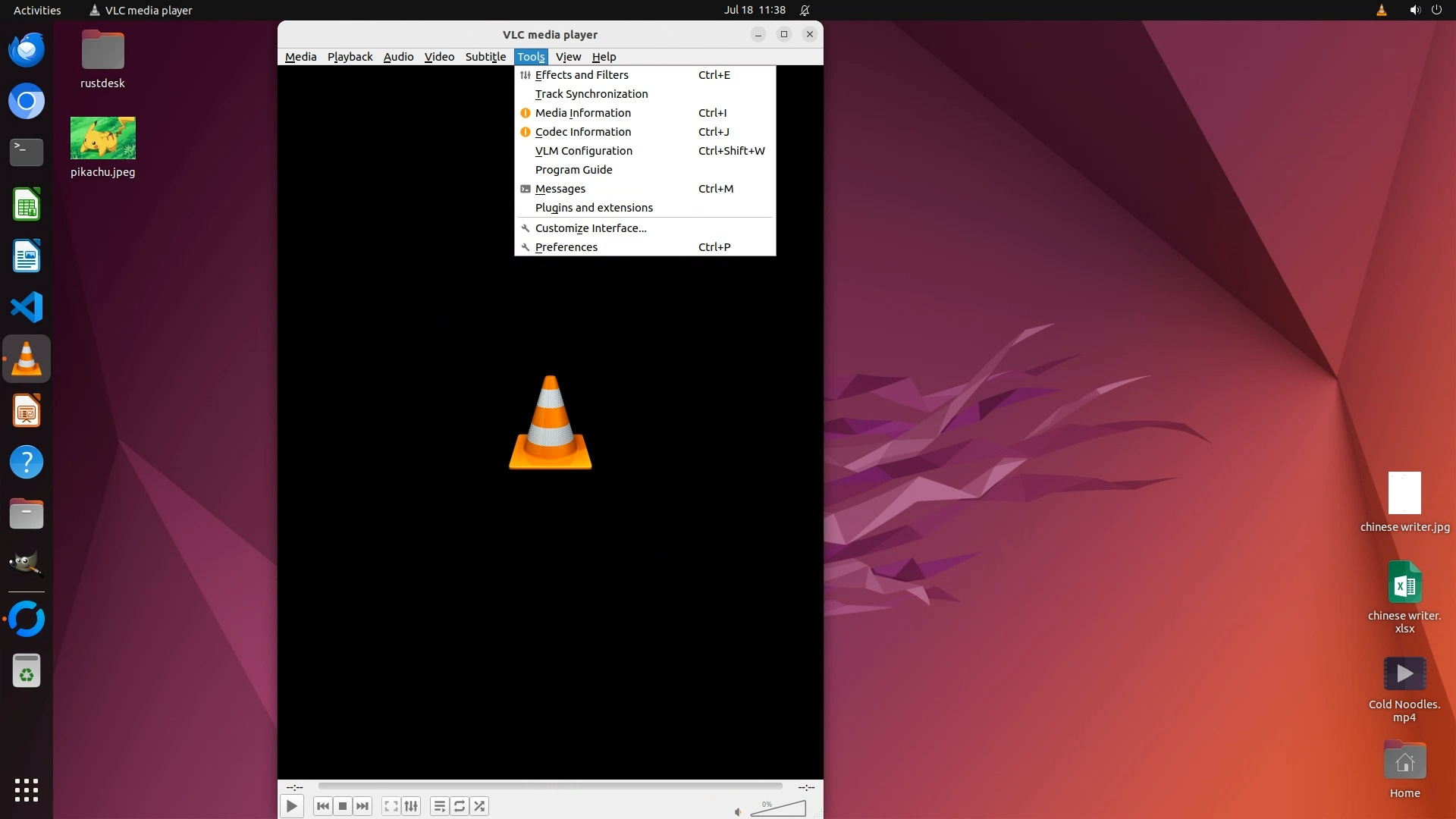This screenshot has height=819, width=1456.
Task: Open Cold Noodles.mp4 desktop file
Action: [1404, 675]
